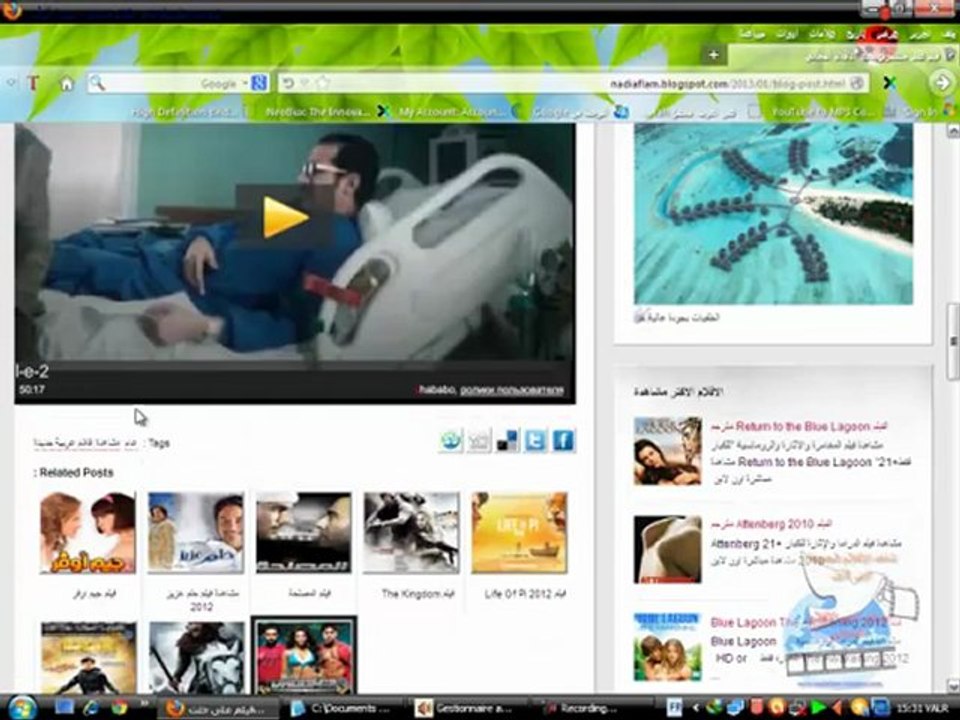960x720 pixels.
Task: Click the red T toolbar icon
Action: 33,83
